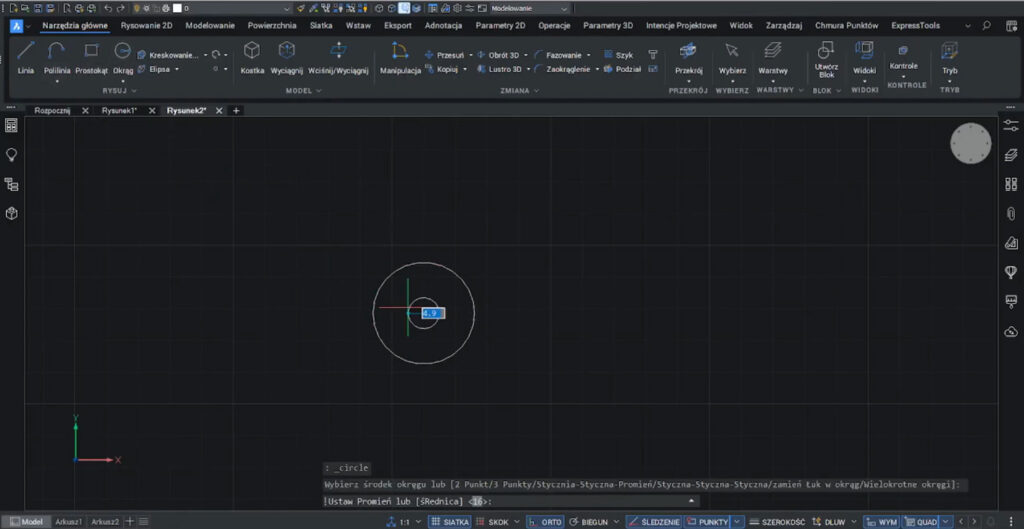
Task: Open the Chmura Punktów ribbon tab
Action: coord(845,25)
